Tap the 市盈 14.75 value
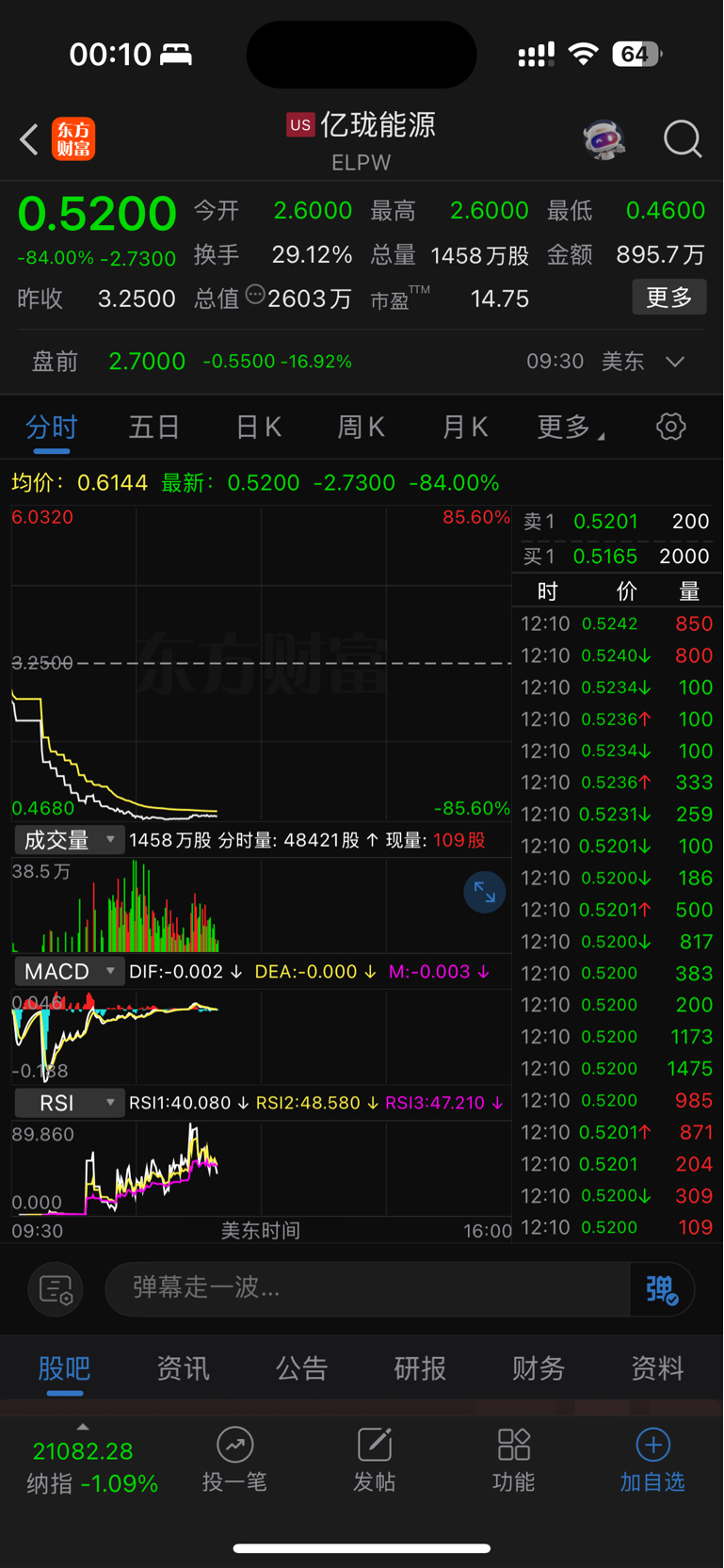The width and height of the screenshot is (724, 1568). click(x=499, y=299)
